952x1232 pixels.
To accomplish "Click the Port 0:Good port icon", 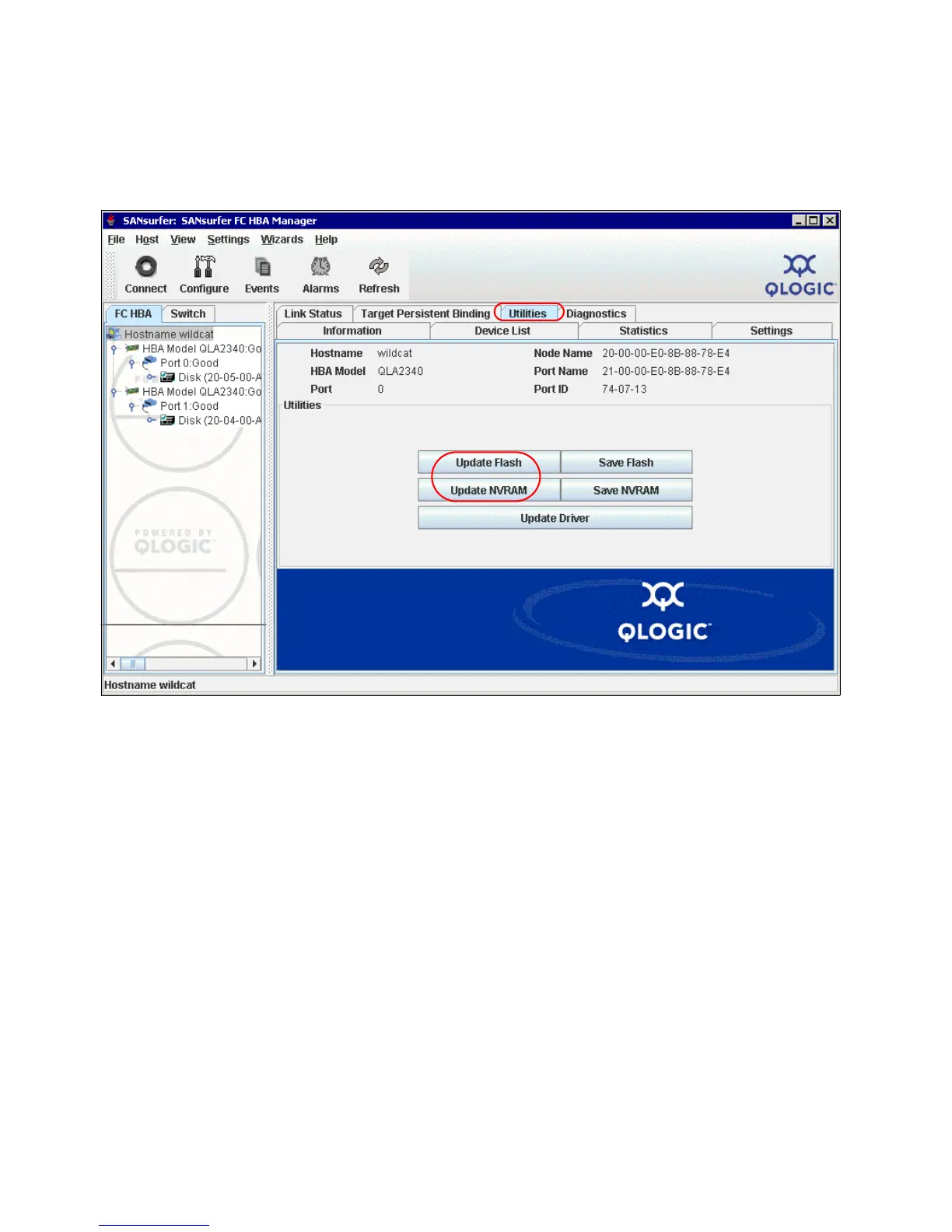I will (149, 362).
